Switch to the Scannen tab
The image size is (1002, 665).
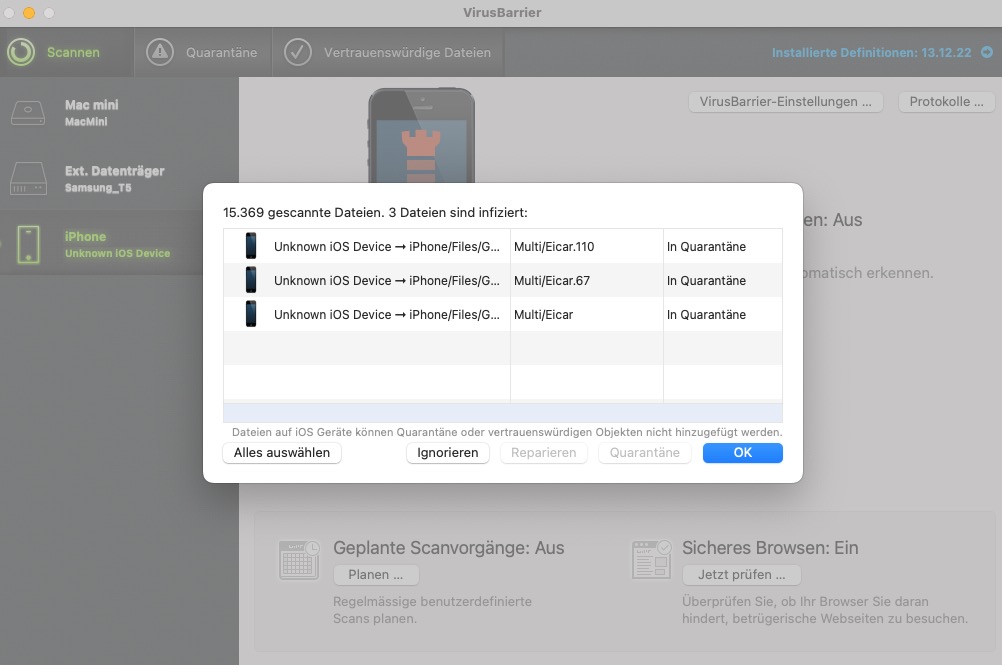point(67,52)
